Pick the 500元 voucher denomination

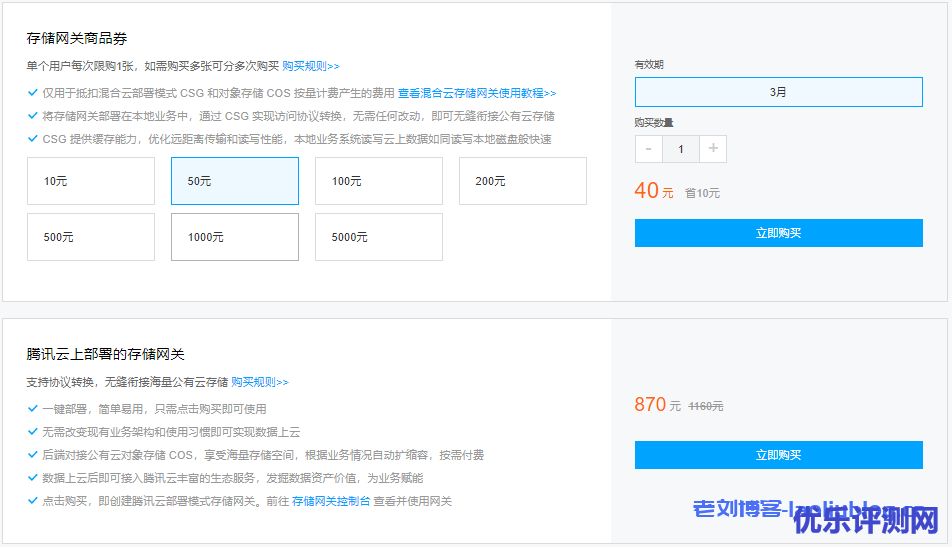[x=91, y=237]
